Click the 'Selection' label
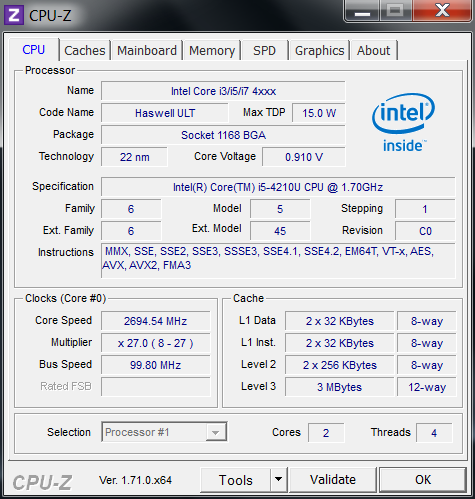 pos(69,432)
